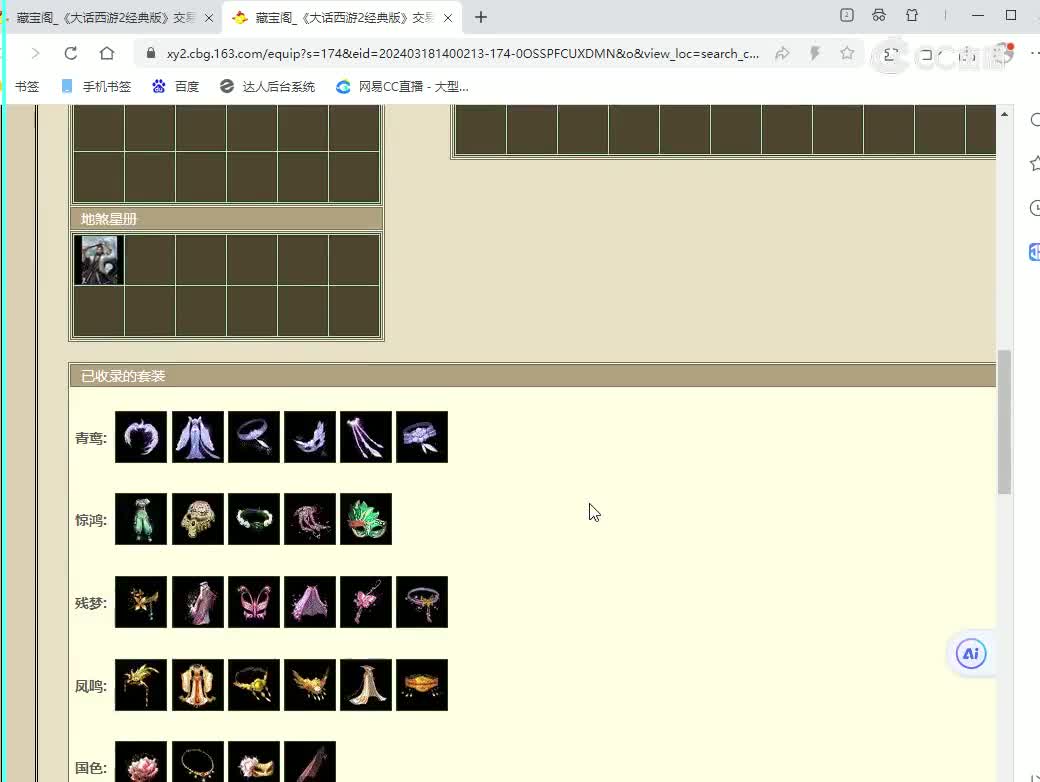Select the 凤鸣 golden winged mask item
Viewport: 1040px width, 782px height.
[310, 685]
